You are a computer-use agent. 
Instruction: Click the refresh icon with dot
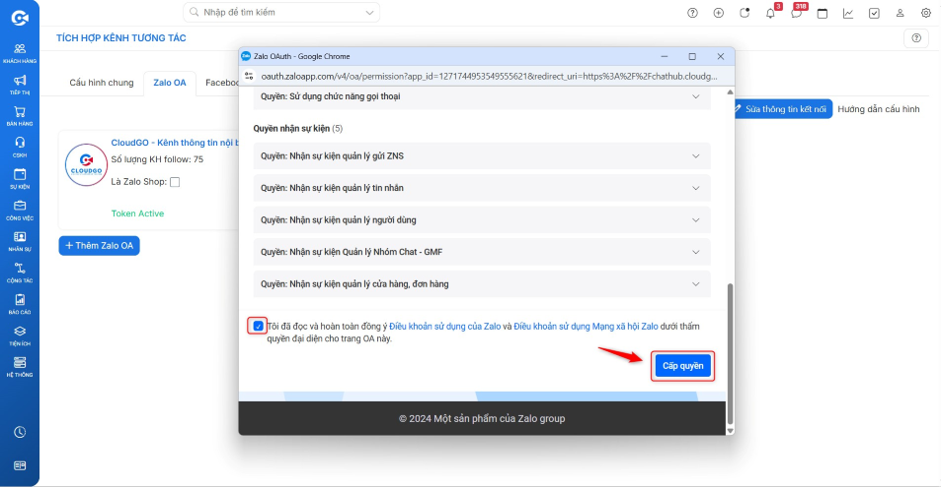point(744,13)
